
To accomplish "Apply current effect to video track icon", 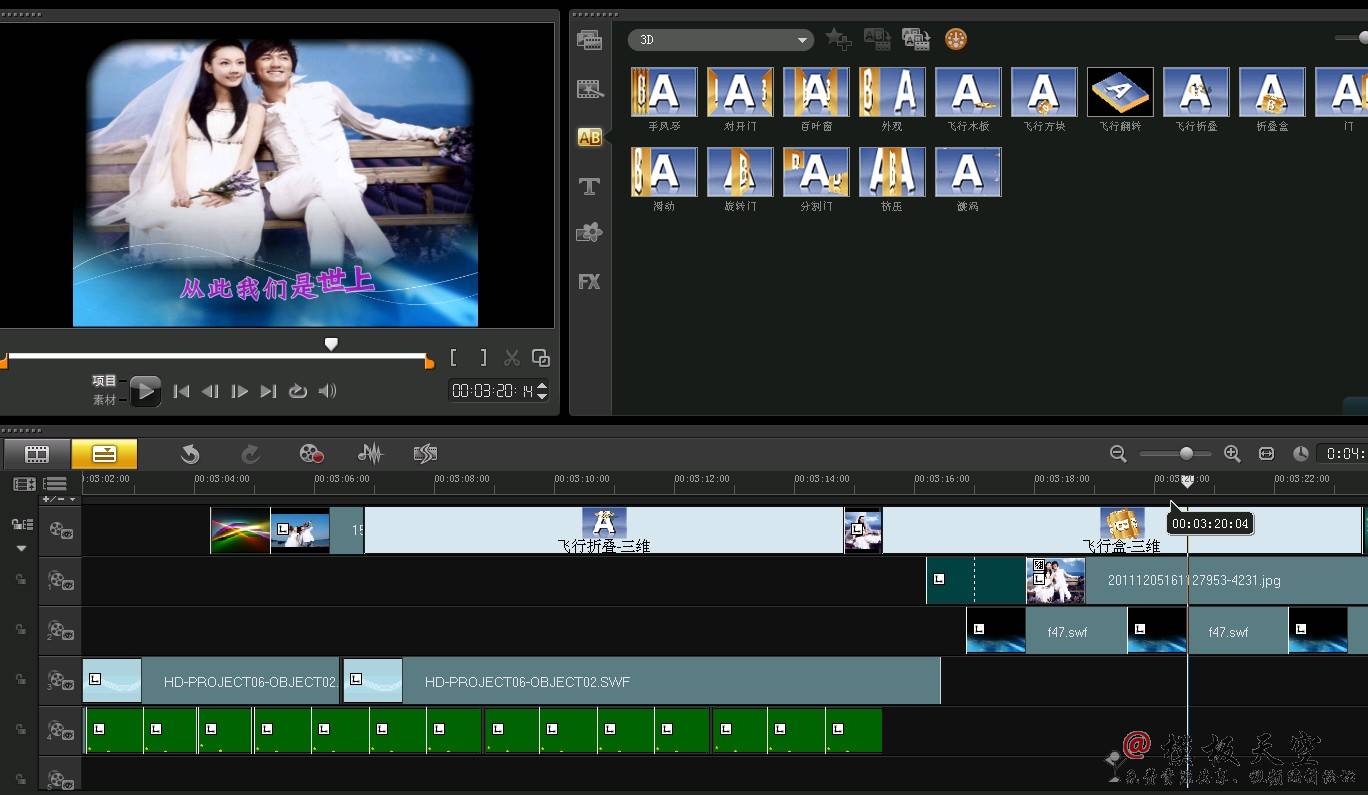I will [x=877, y=40].
